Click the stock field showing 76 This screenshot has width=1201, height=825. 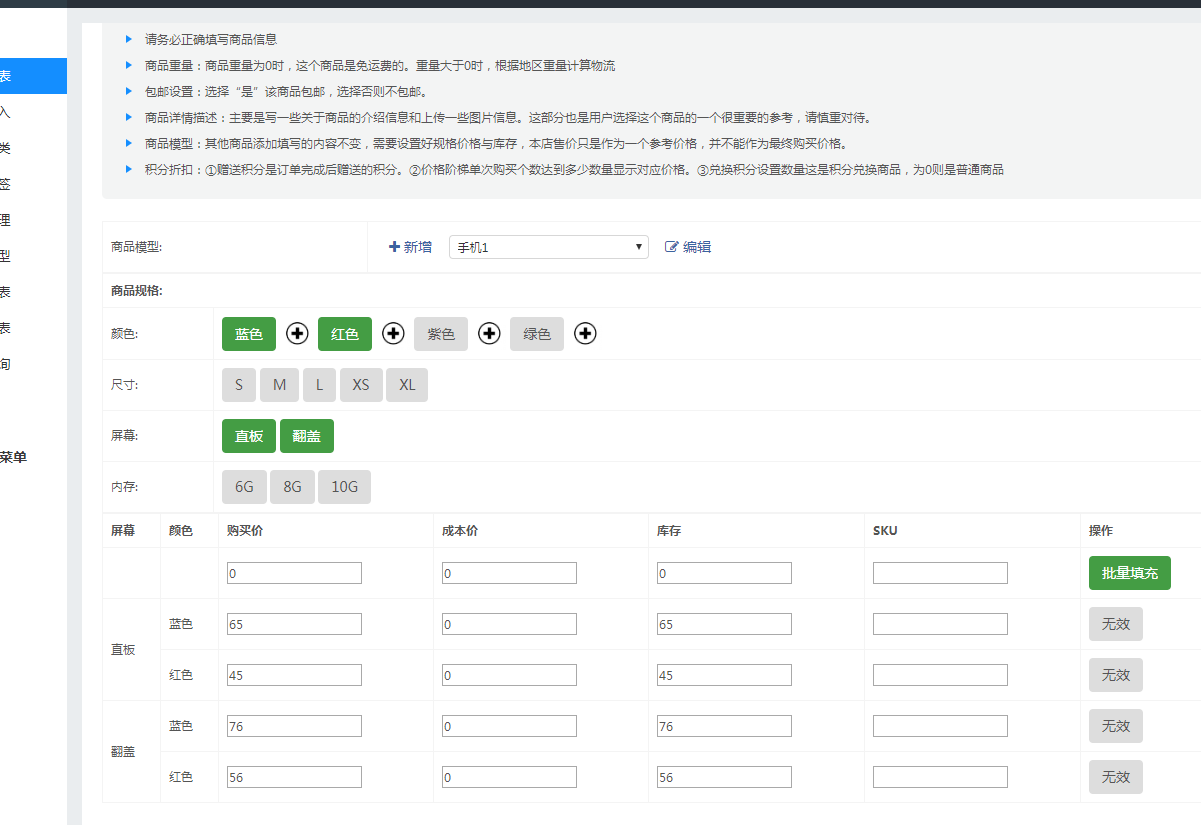point(724,726)
